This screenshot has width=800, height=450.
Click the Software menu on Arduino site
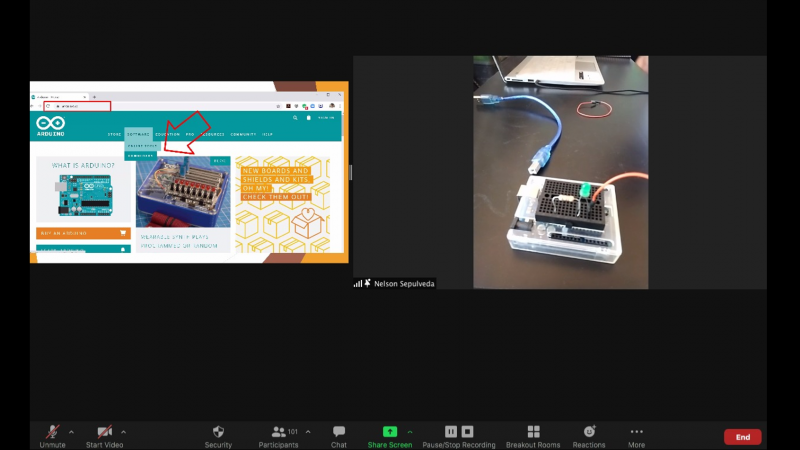click(x=138, y=134)
